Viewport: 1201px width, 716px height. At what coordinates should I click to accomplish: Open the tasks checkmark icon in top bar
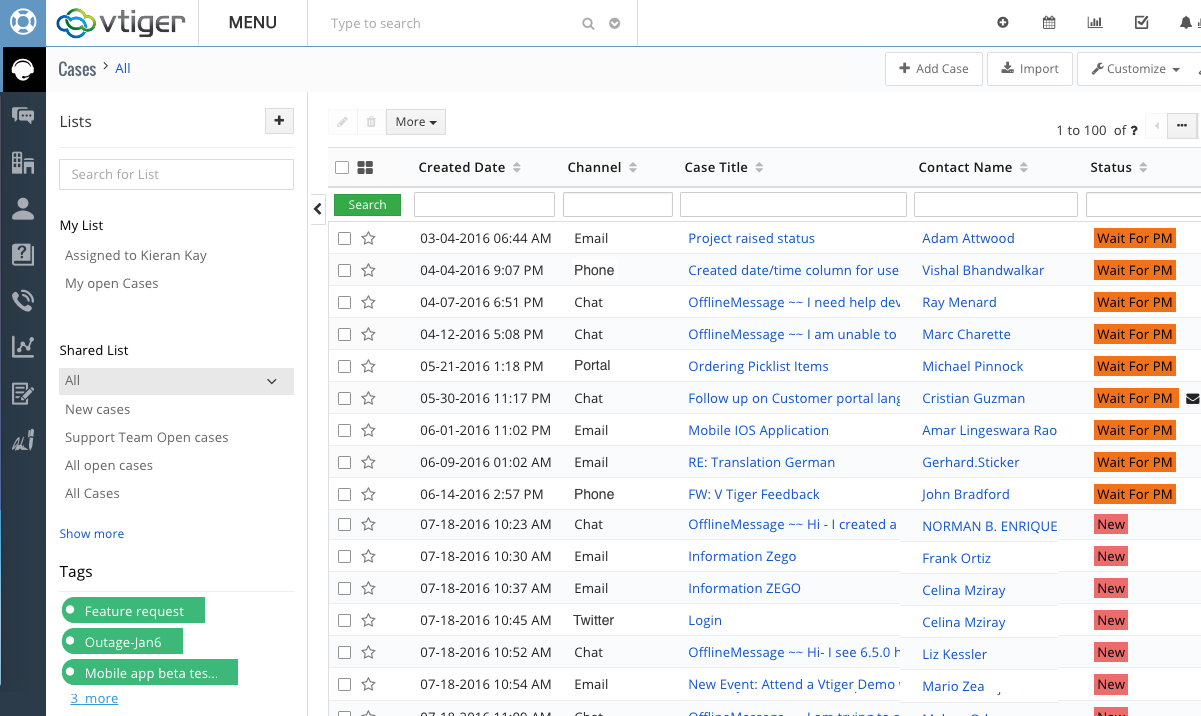[x=1141, y=23]
